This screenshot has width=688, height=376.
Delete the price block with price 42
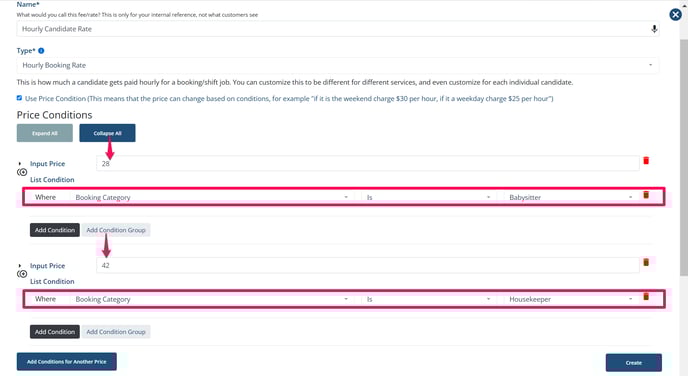646,262
